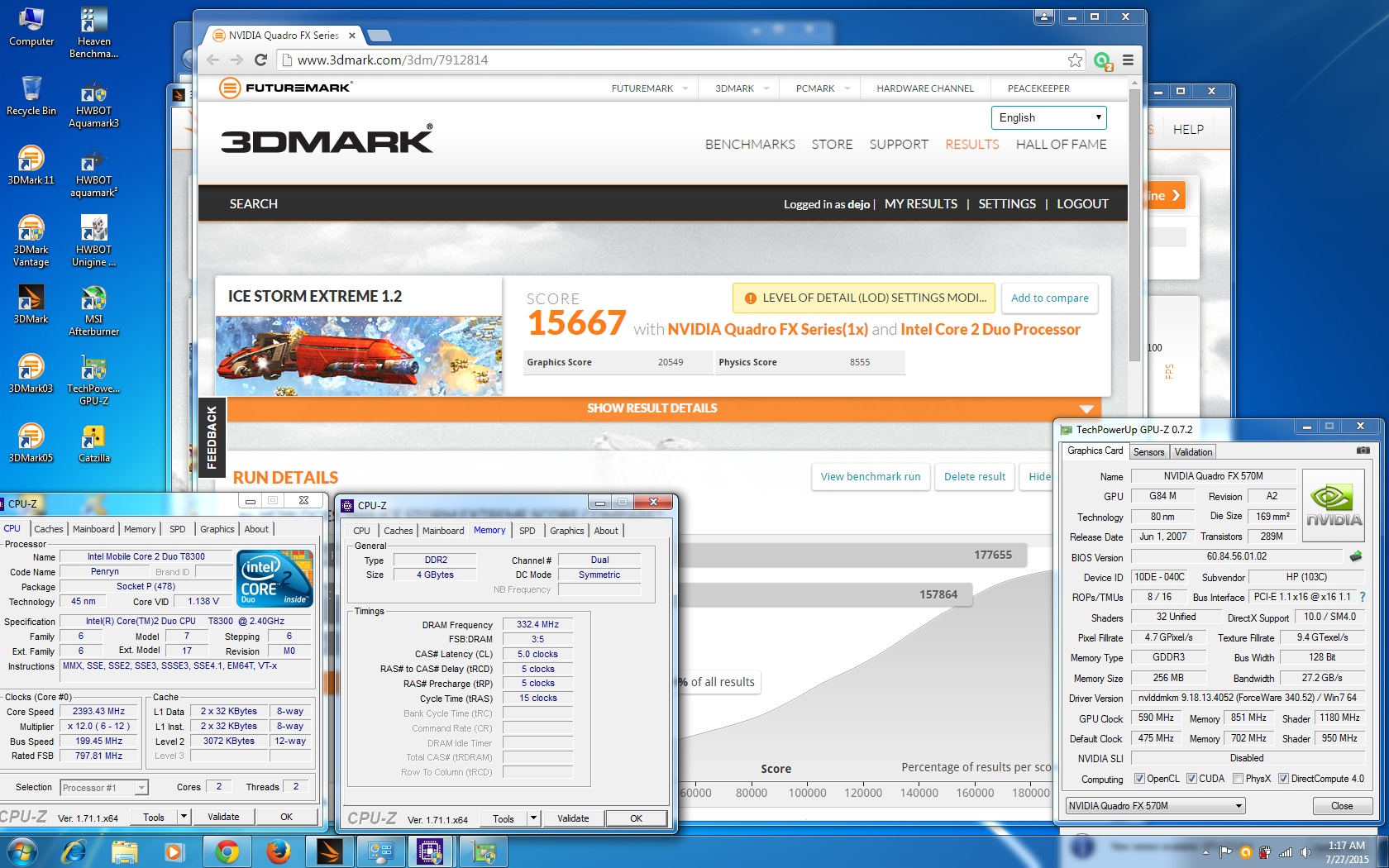Open Tools dropdown arrow in CPU-Z Memory window
The image size is (1389, 868).
click(x=533, y=818)
